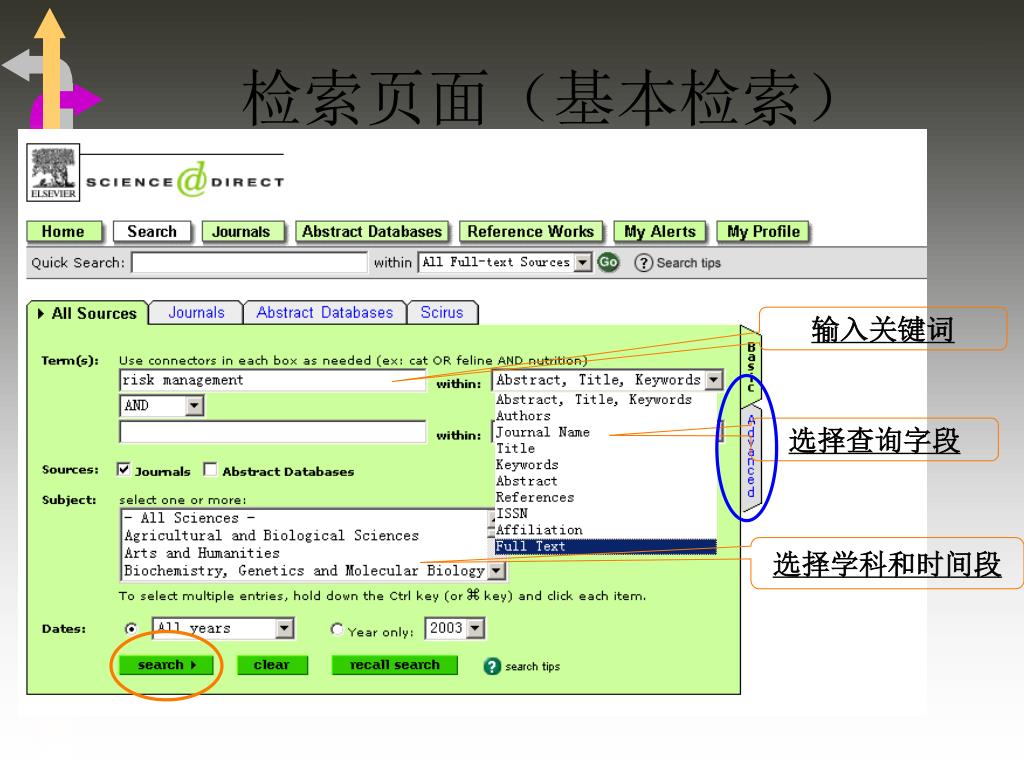The width and height of the screenshot is (1024, 768).
Task: Choose Full Text in field list
Action: click(605, 547)
